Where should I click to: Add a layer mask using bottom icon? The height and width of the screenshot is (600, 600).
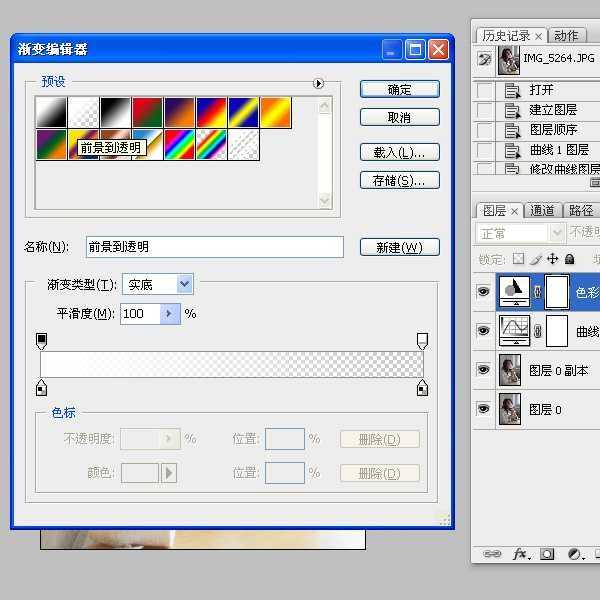[547, 553]
